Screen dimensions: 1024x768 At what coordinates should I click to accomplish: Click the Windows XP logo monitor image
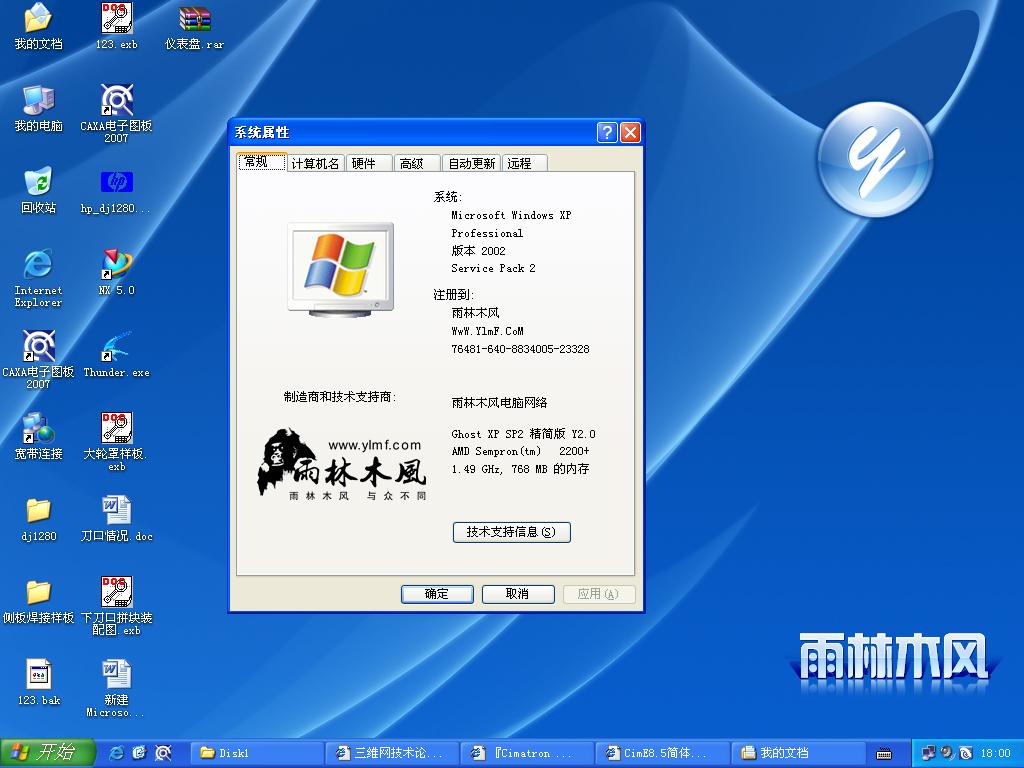point(341,270)
